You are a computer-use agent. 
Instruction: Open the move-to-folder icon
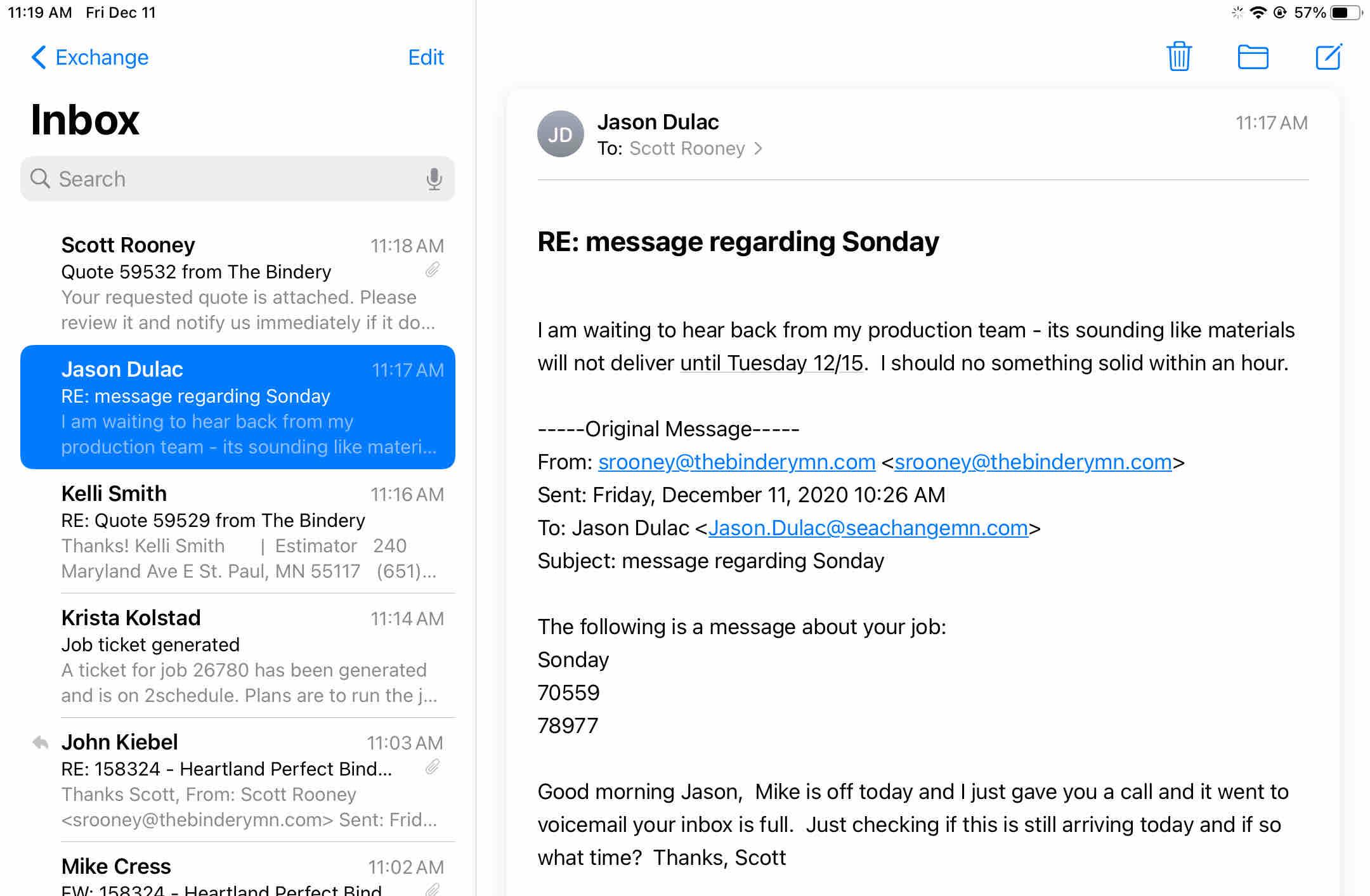click(1253, 57)
